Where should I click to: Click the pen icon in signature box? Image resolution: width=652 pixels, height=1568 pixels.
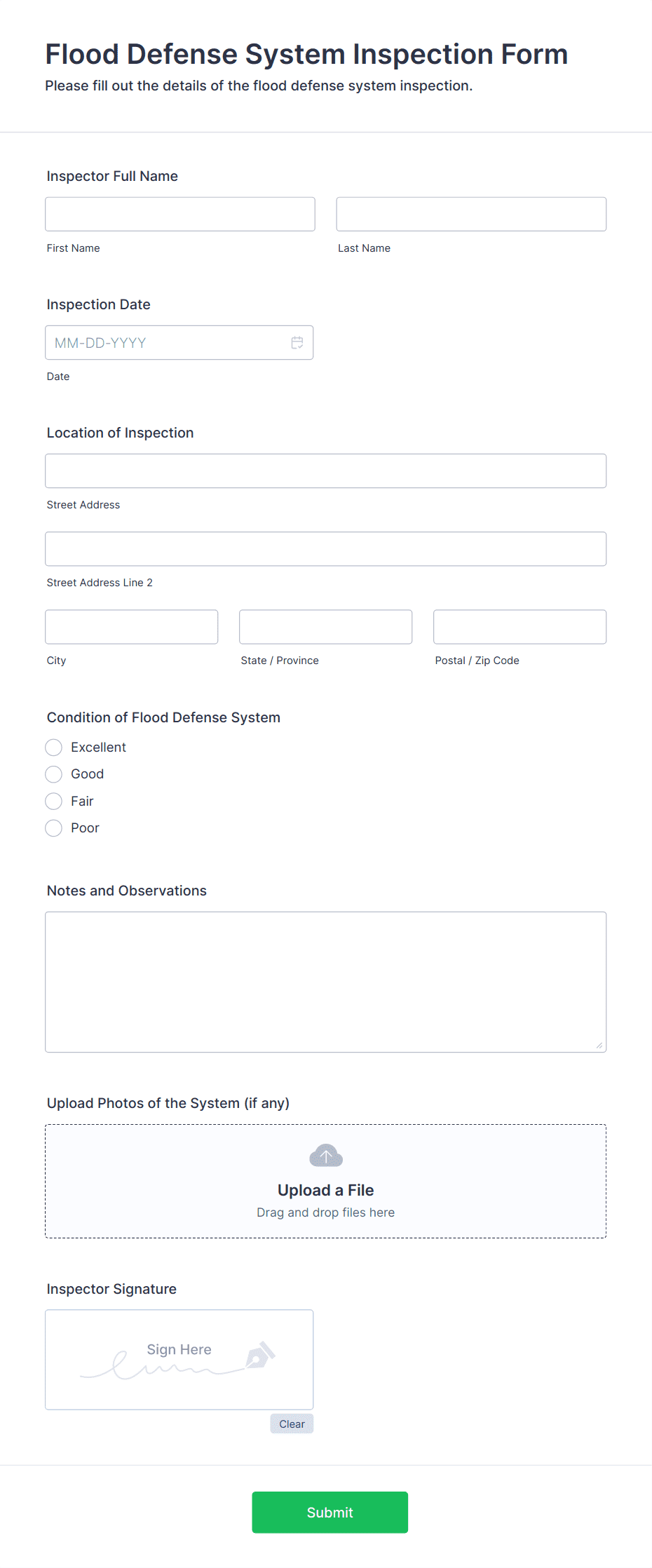[x=260, y=1356]
